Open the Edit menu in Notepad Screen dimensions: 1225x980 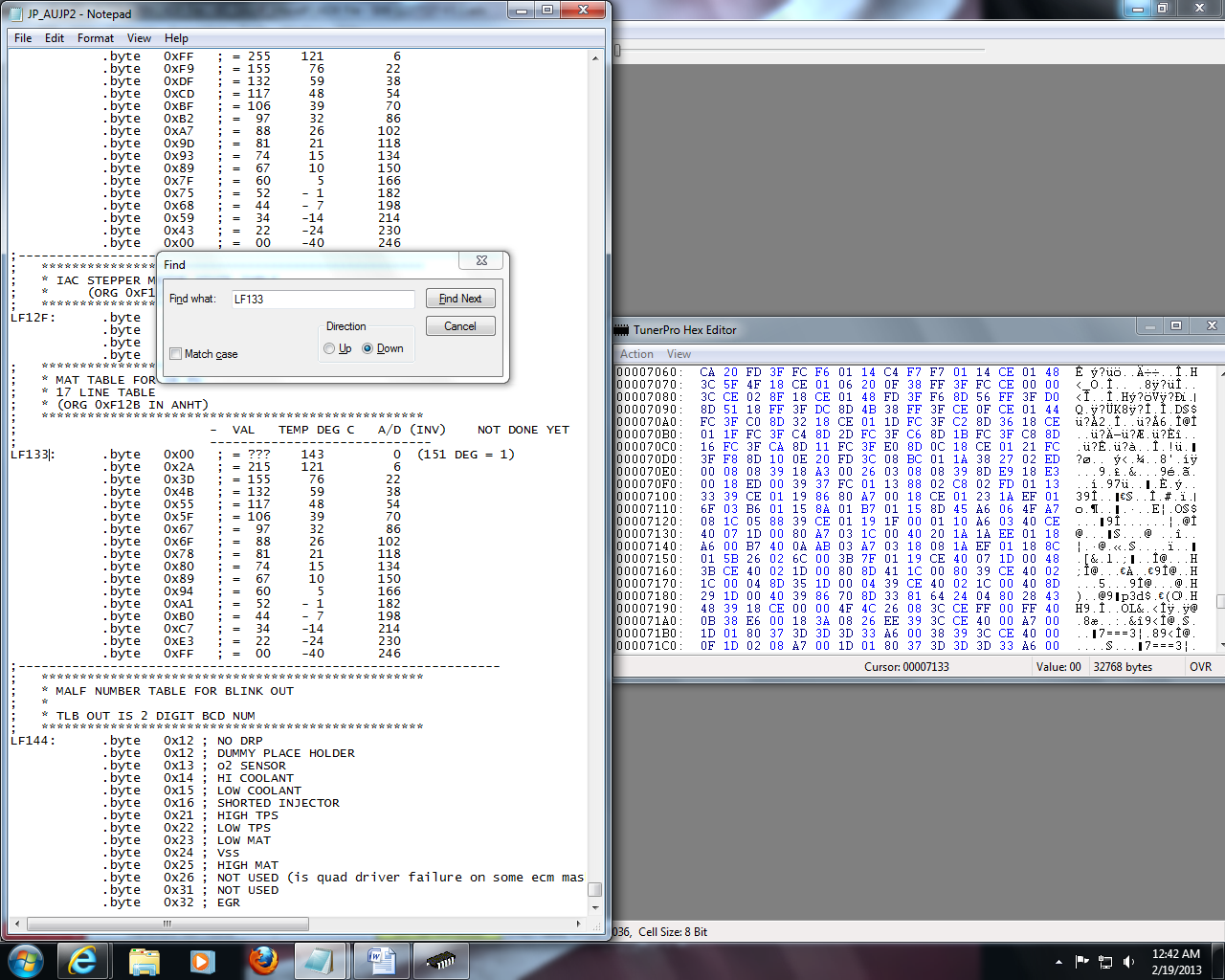click(55, 38)
